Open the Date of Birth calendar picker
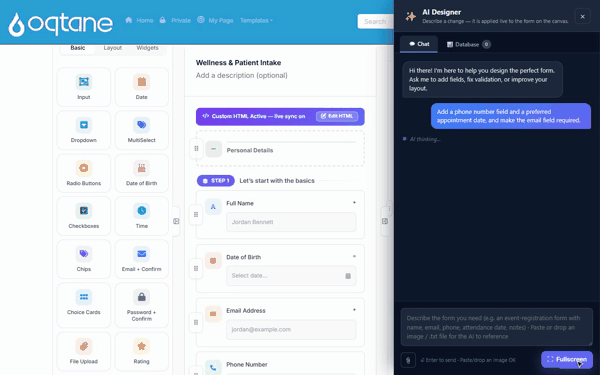The width and height of the screenshot is (600, 375). (348, 276)
